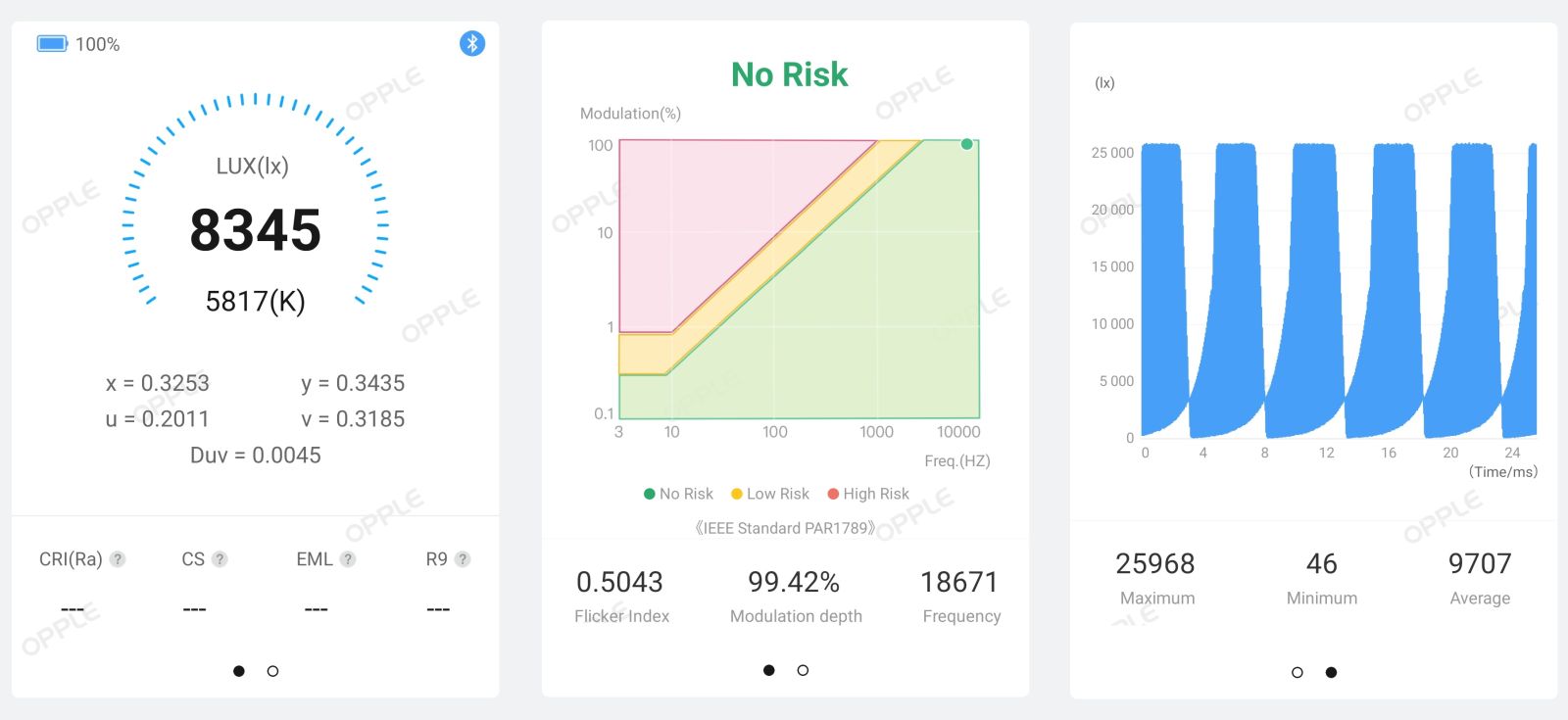The image size is (1568, 720).
Task: Open the CS help question mark
Action: pos(220,559)
